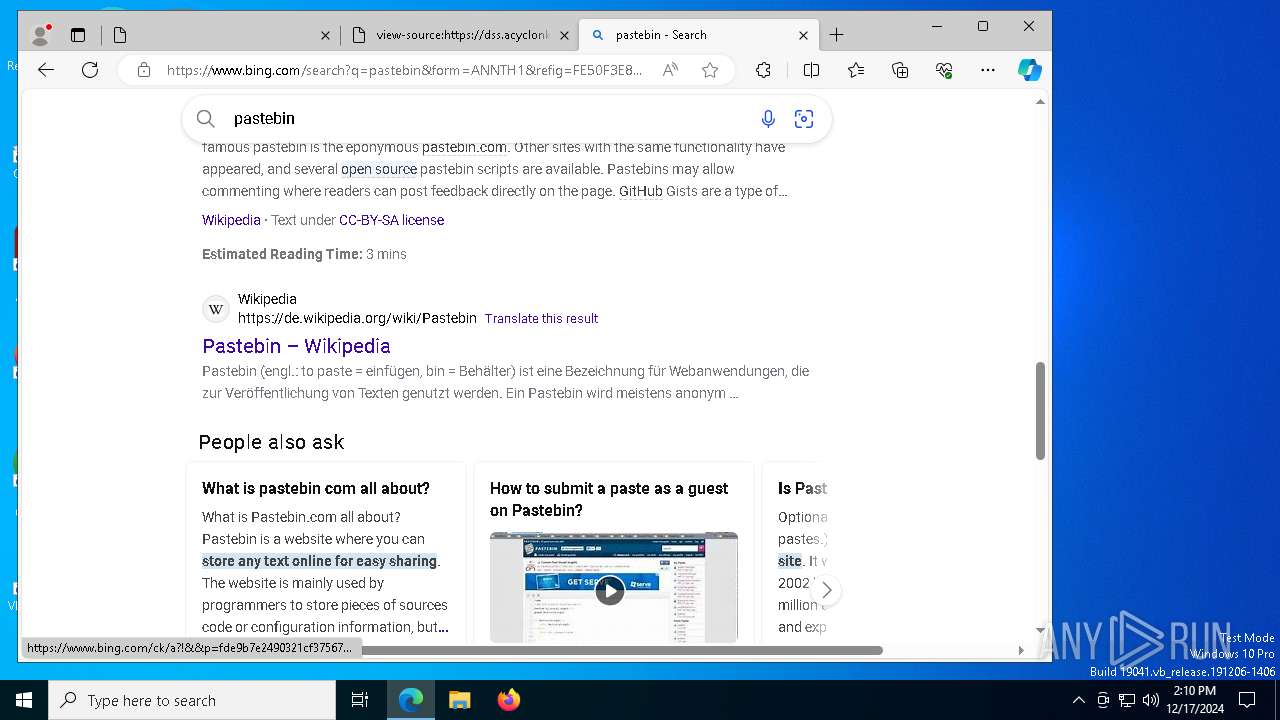This screenshot has width=1280, height=720.
Task: Add this page to favorites
Action: (710, 70)
